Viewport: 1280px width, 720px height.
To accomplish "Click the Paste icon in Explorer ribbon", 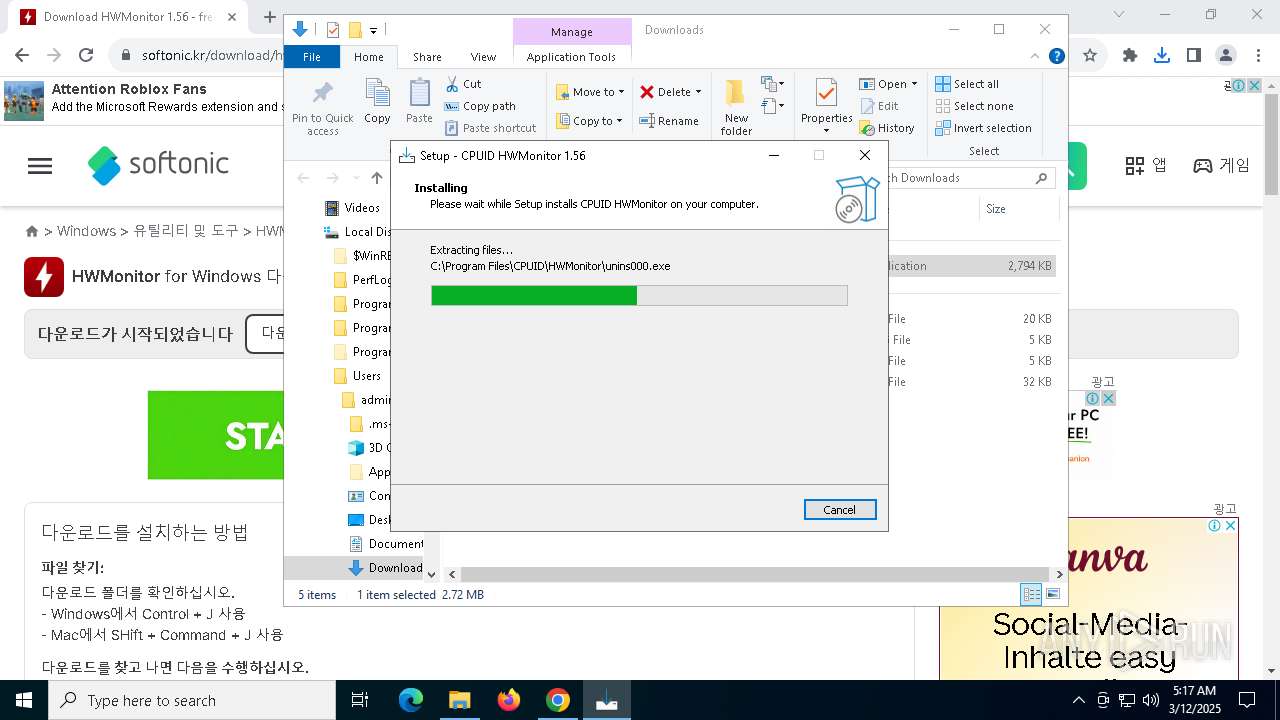I will [419, 102].
